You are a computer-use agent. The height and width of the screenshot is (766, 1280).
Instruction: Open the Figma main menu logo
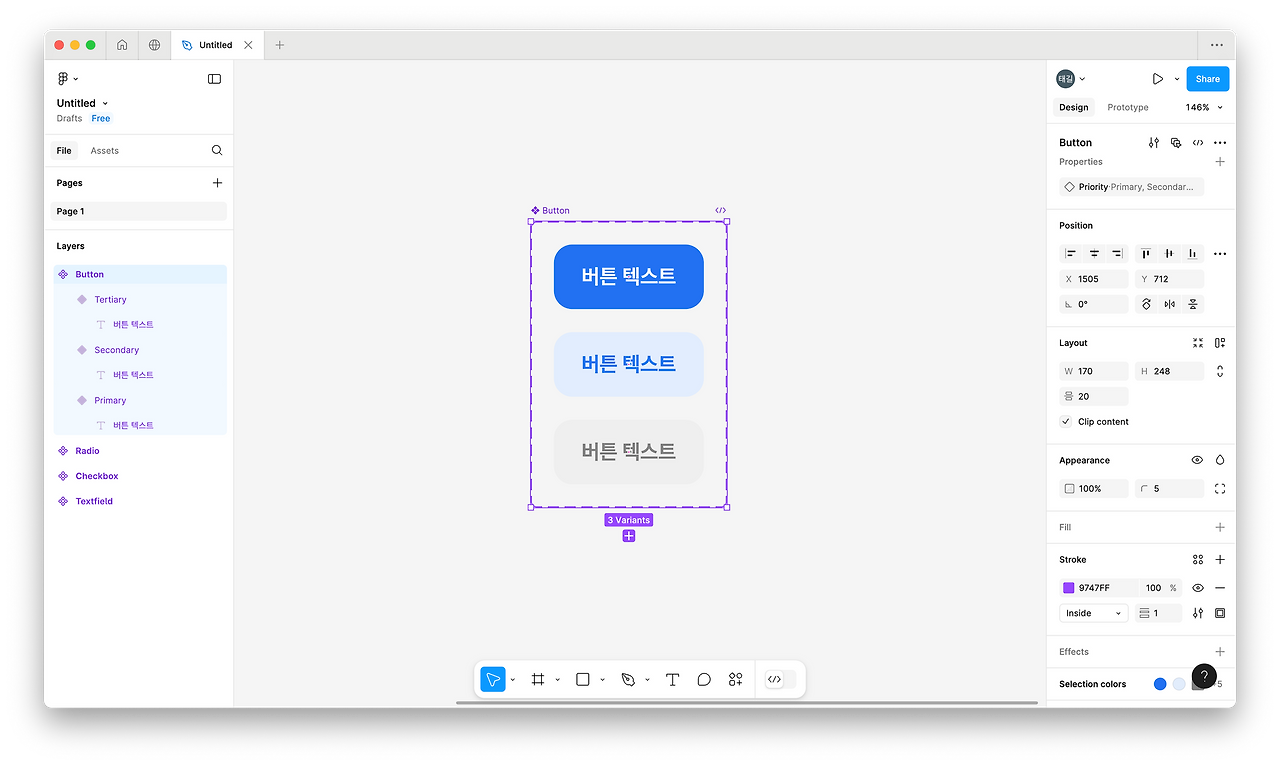coord(63,79)
